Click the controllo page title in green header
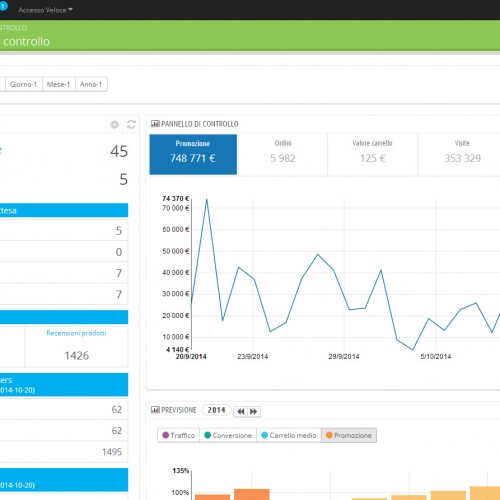 point(26,41)
